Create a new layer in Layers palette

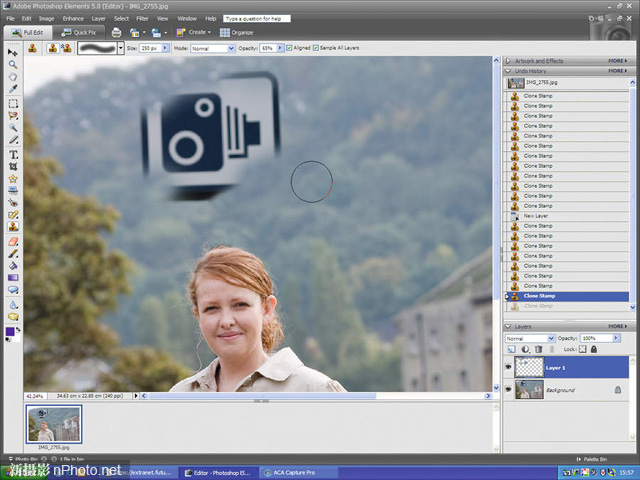point(511,349)
